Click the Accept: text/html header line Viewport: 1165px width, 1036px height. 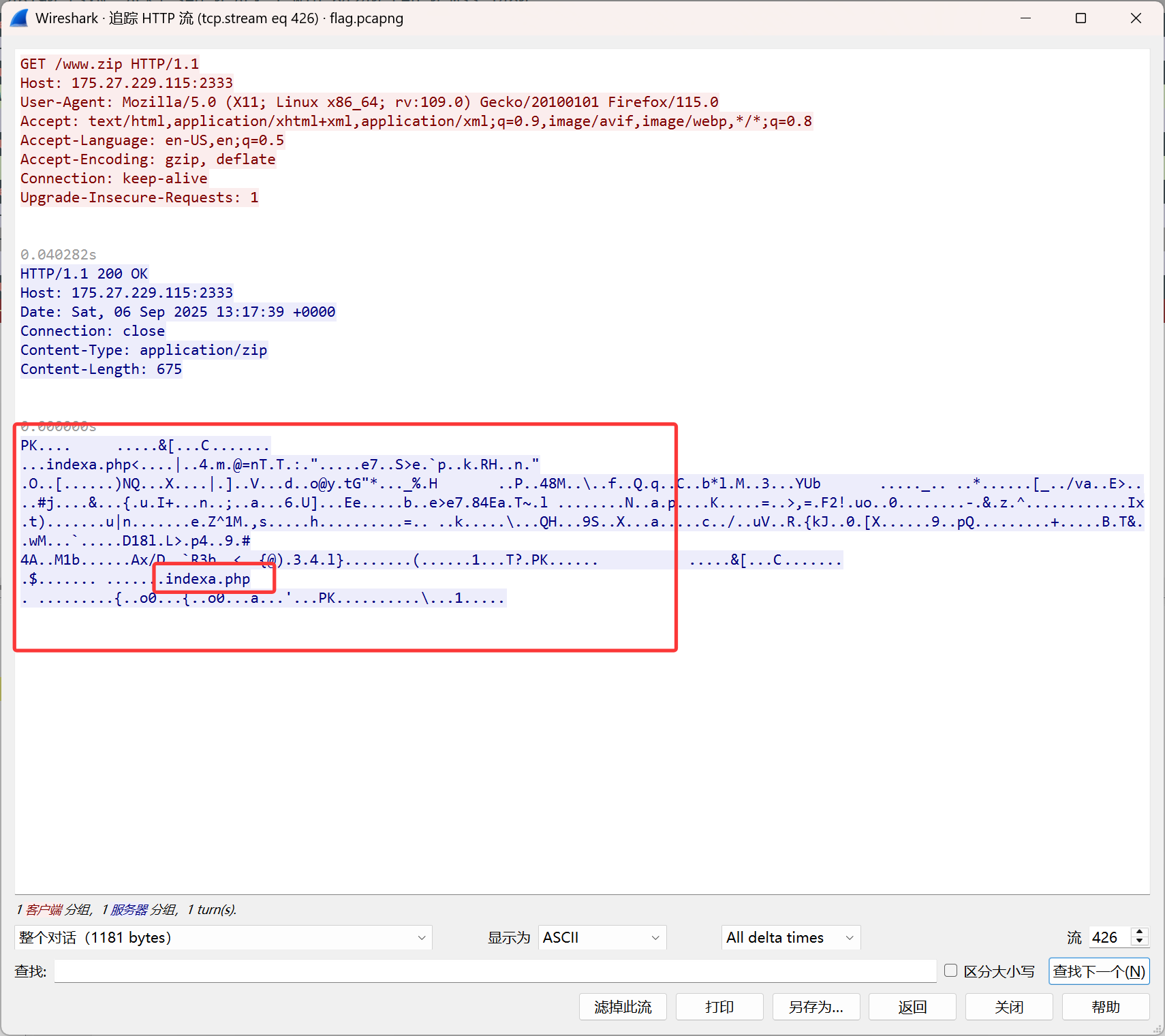click(416, 121)
